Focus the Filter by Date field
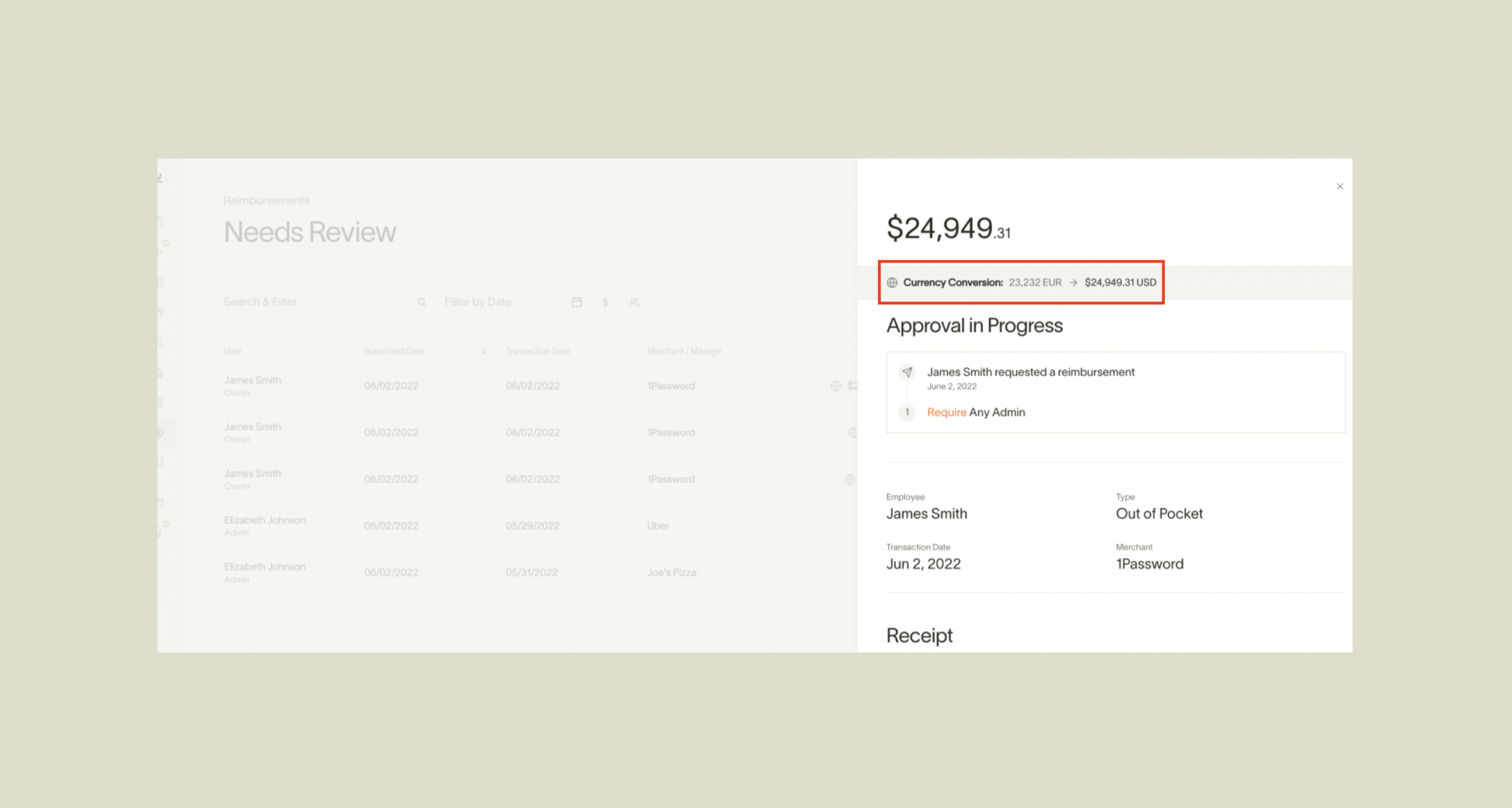The height and width of the screenshot is (808, 1512). click(x=514, y=302)
